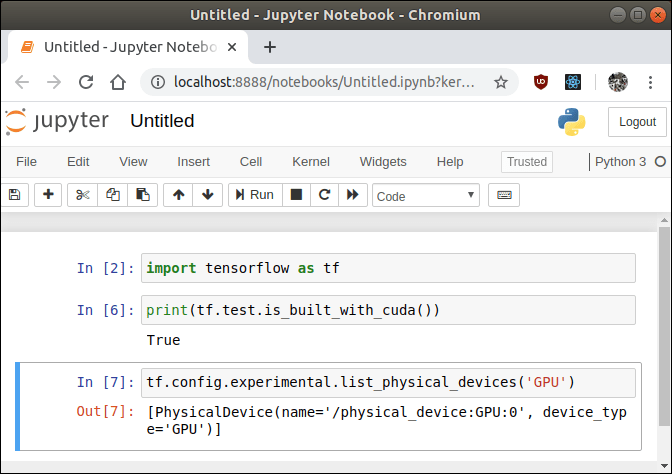
Task: Bookmark this page with star icon
Action: click(x=500, y=82)
